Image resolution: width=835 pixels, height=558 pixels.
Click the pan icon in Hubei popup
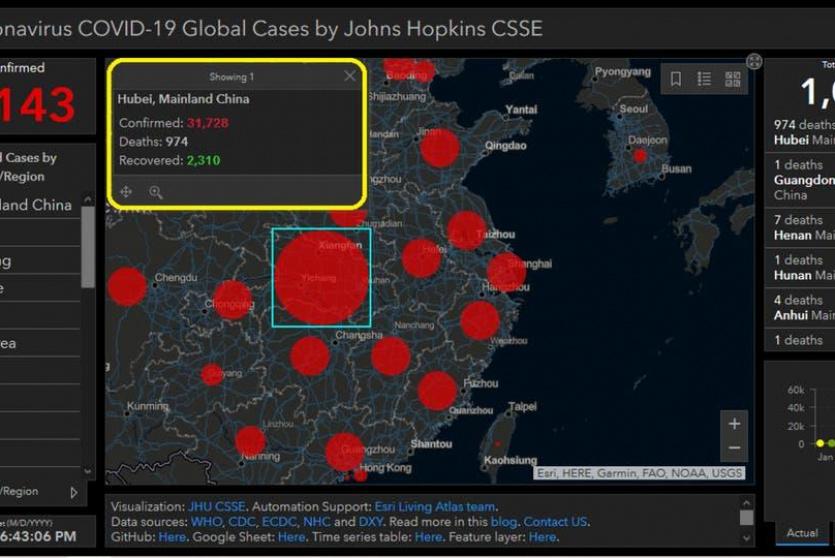[126, 192]
